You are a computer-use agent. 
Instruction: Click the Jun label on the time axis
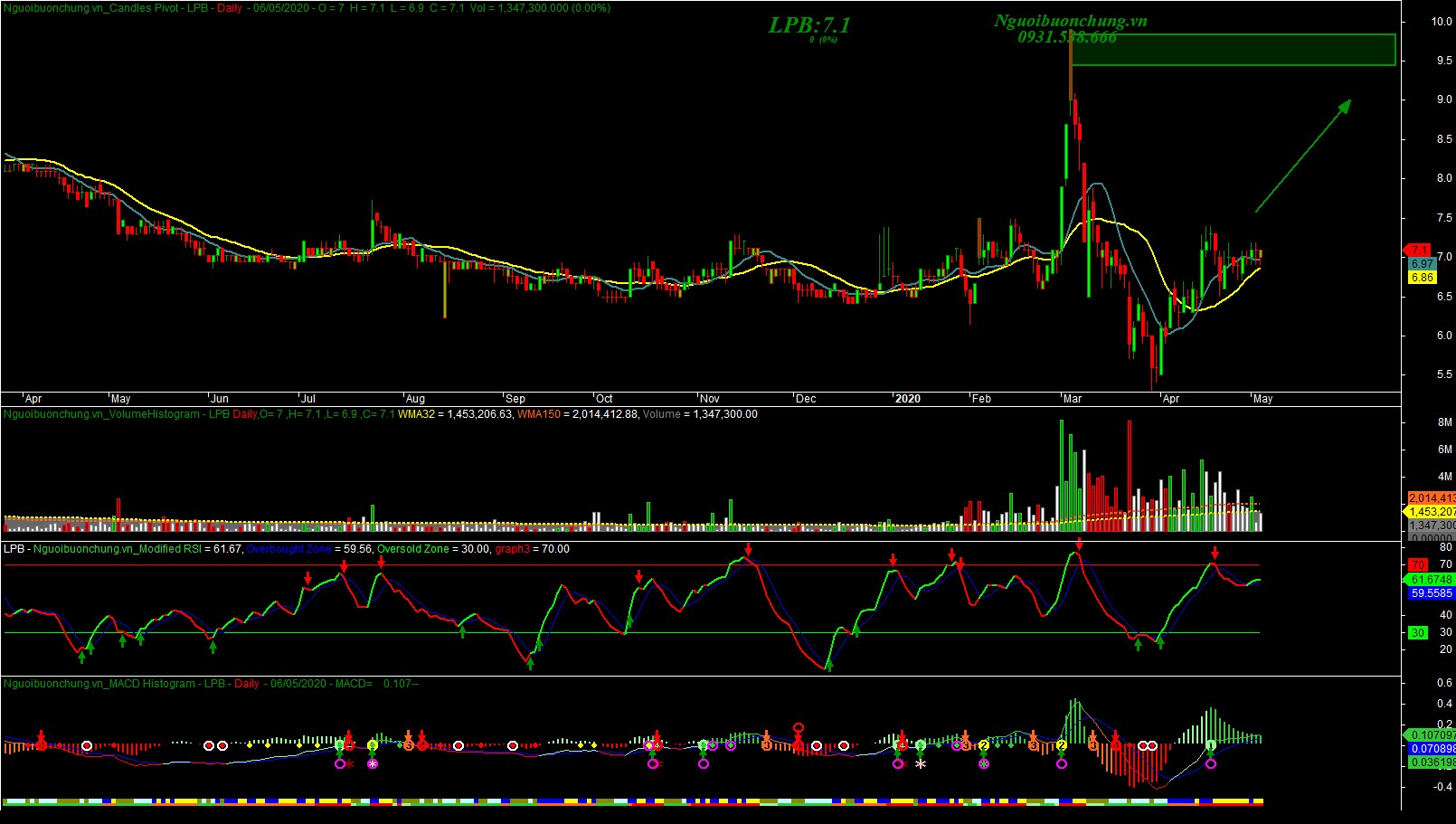point(220,399)
